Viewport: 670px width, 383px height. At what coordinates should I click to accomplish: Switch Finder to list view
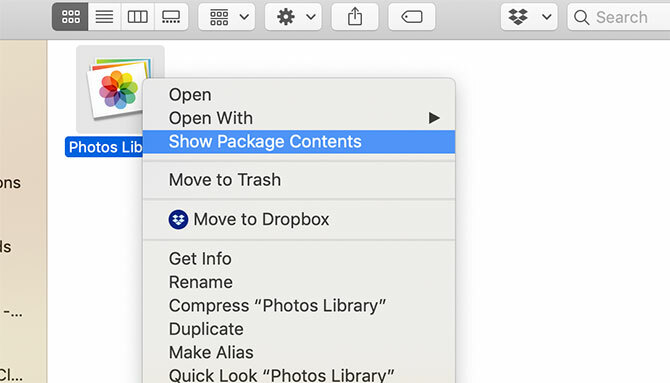(104, 17)
